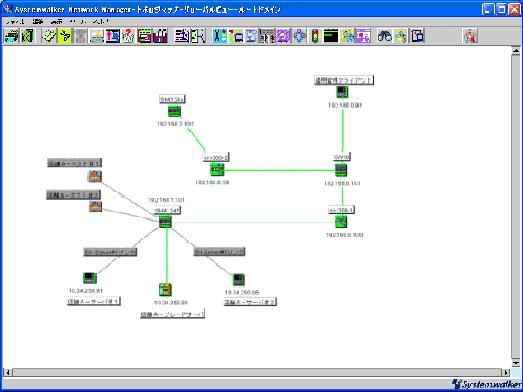Click the printer icon in the toolbar
The width and height of the screenshot is (523, 392).
(x=12, y=36)
